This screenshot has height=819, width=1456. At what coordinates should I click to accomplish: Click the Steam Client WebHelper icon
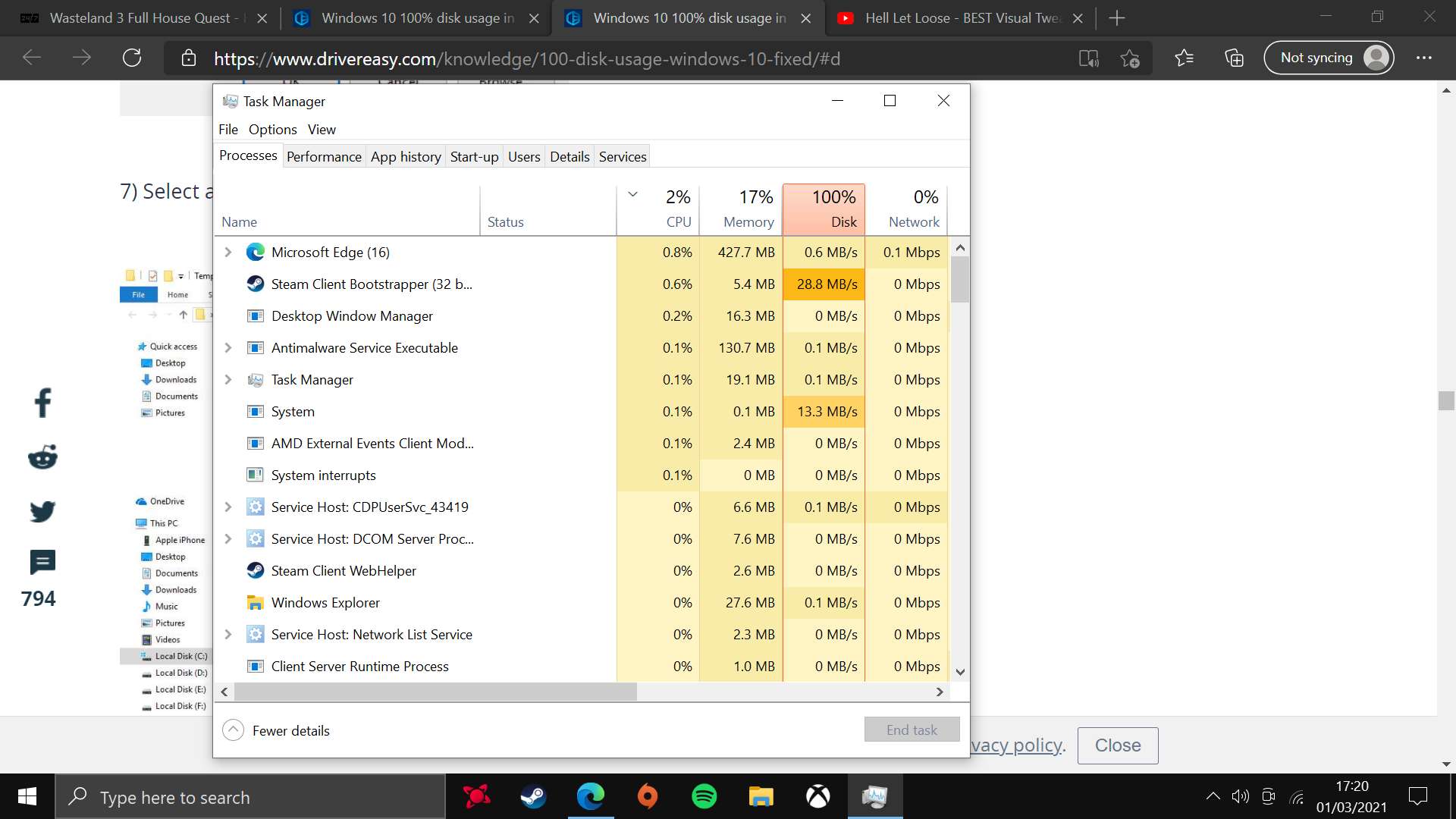coord(256,570)
